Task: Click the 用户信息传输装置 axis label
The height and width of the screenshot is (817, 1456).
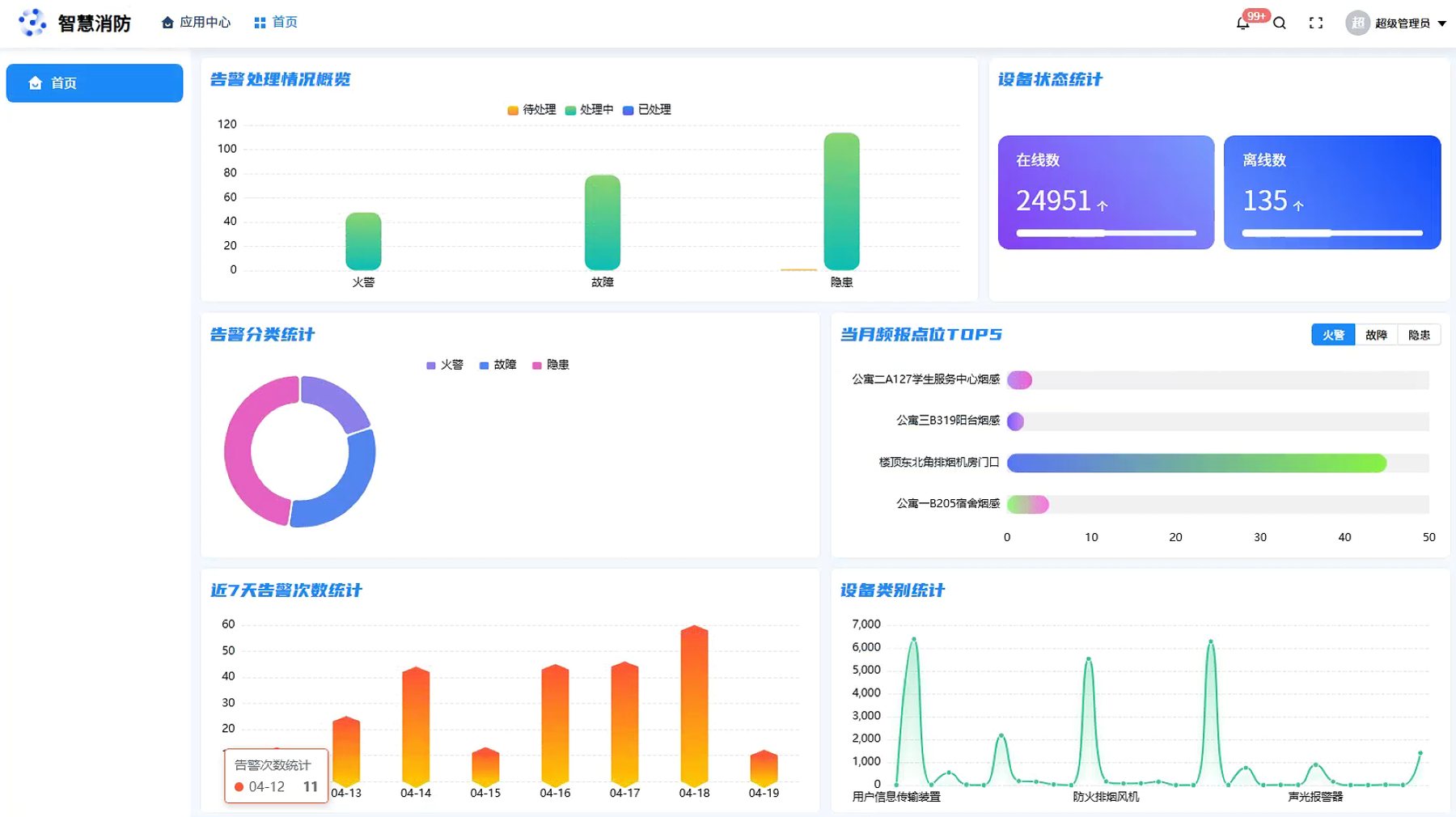Action: click(x=896, y=797)
